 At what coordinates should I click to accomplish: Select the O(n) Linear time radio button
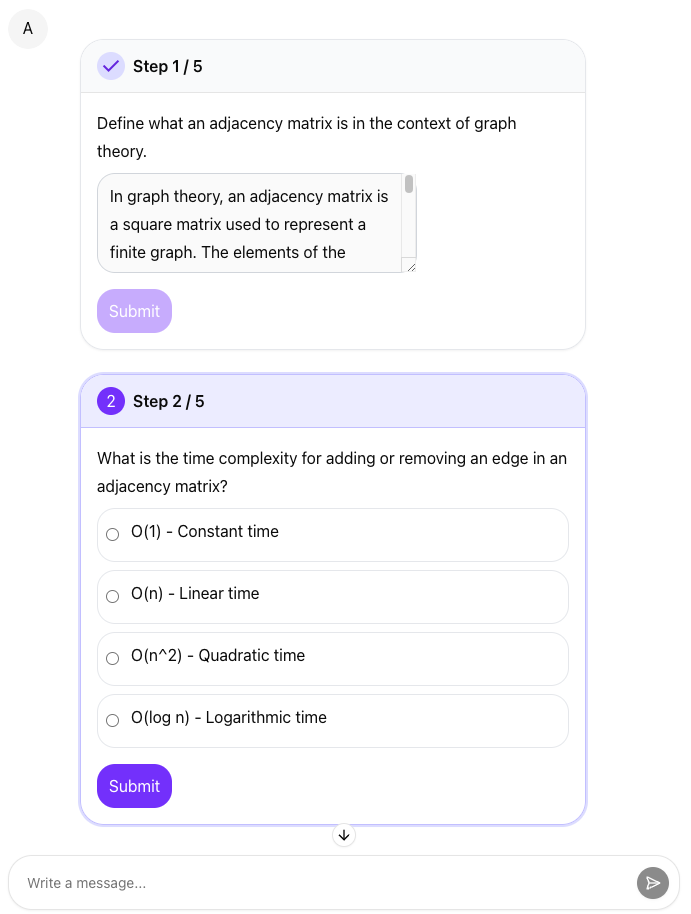[x=113, y=596]
